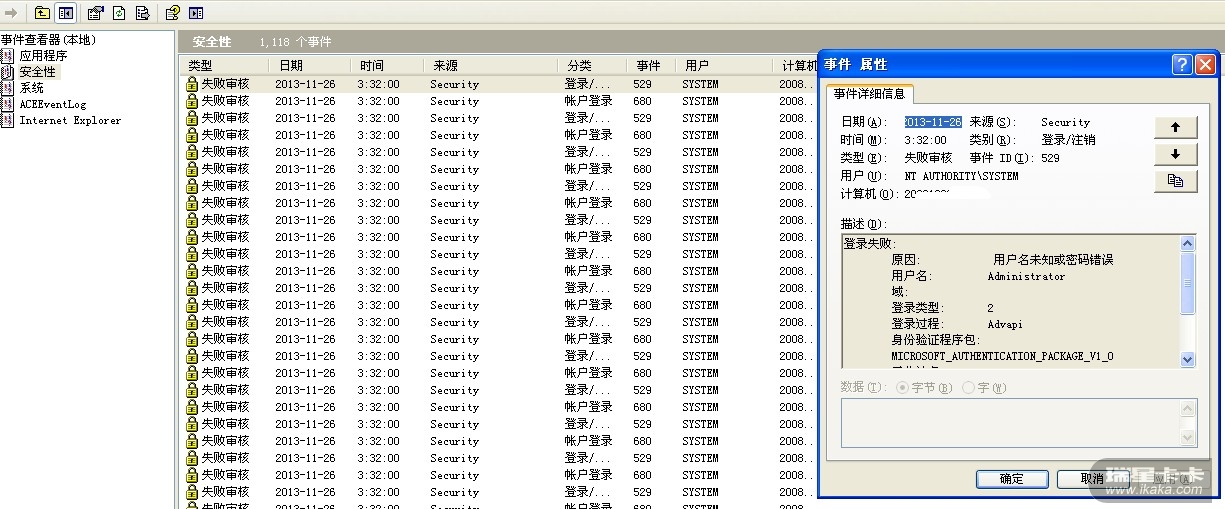Click the empty 数据 data box
Viewport: 1225px width, 509px height.
click(1018, 422)
